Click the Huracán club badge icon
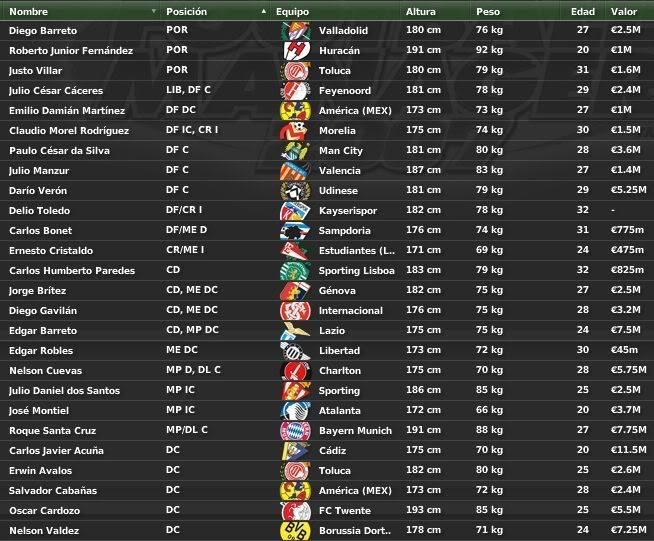 pyautogui.click(x=295, y=50)
